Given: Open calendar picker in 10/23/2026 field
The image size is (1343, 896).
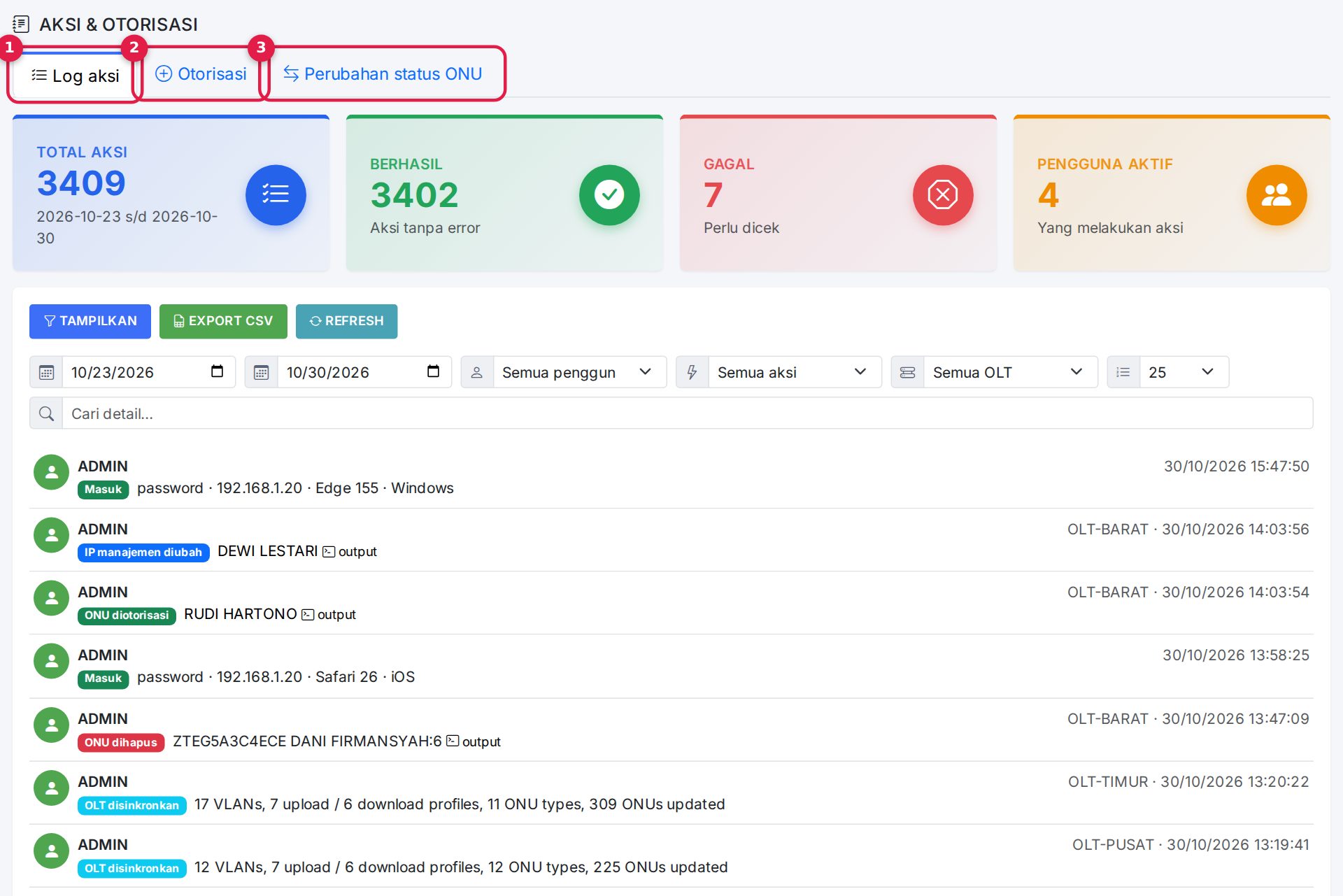Looking at the screenshot, I should pyautogui.click(x=217, y=371).
